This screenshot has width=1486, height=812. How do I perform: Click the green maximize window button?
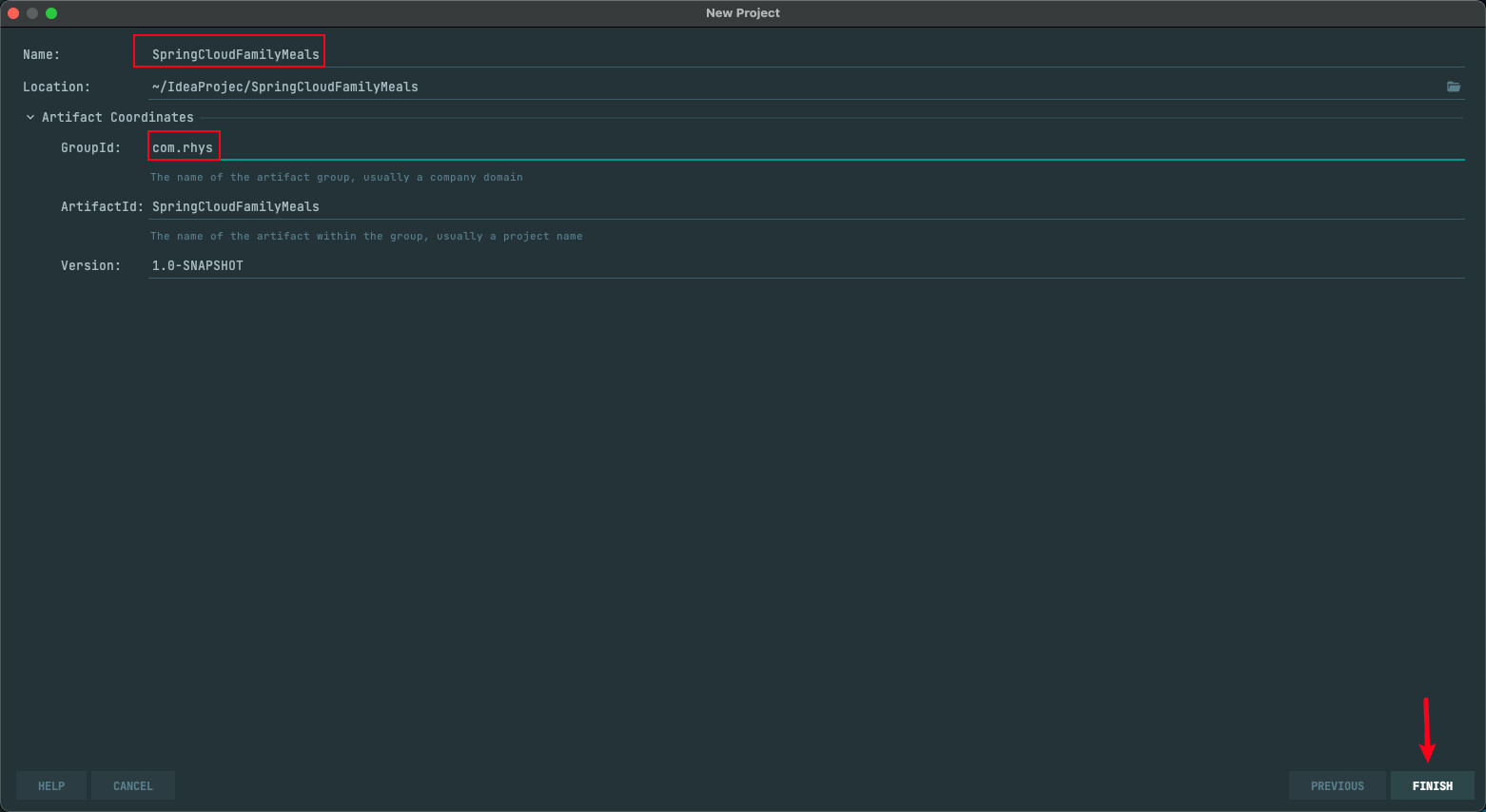[51, 13]
